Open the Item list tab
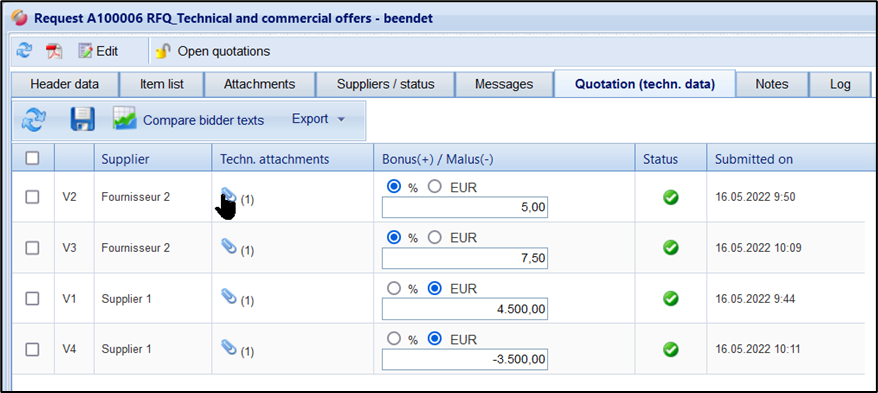The width and height of the screenshot is (878, 393). point(161,85)
